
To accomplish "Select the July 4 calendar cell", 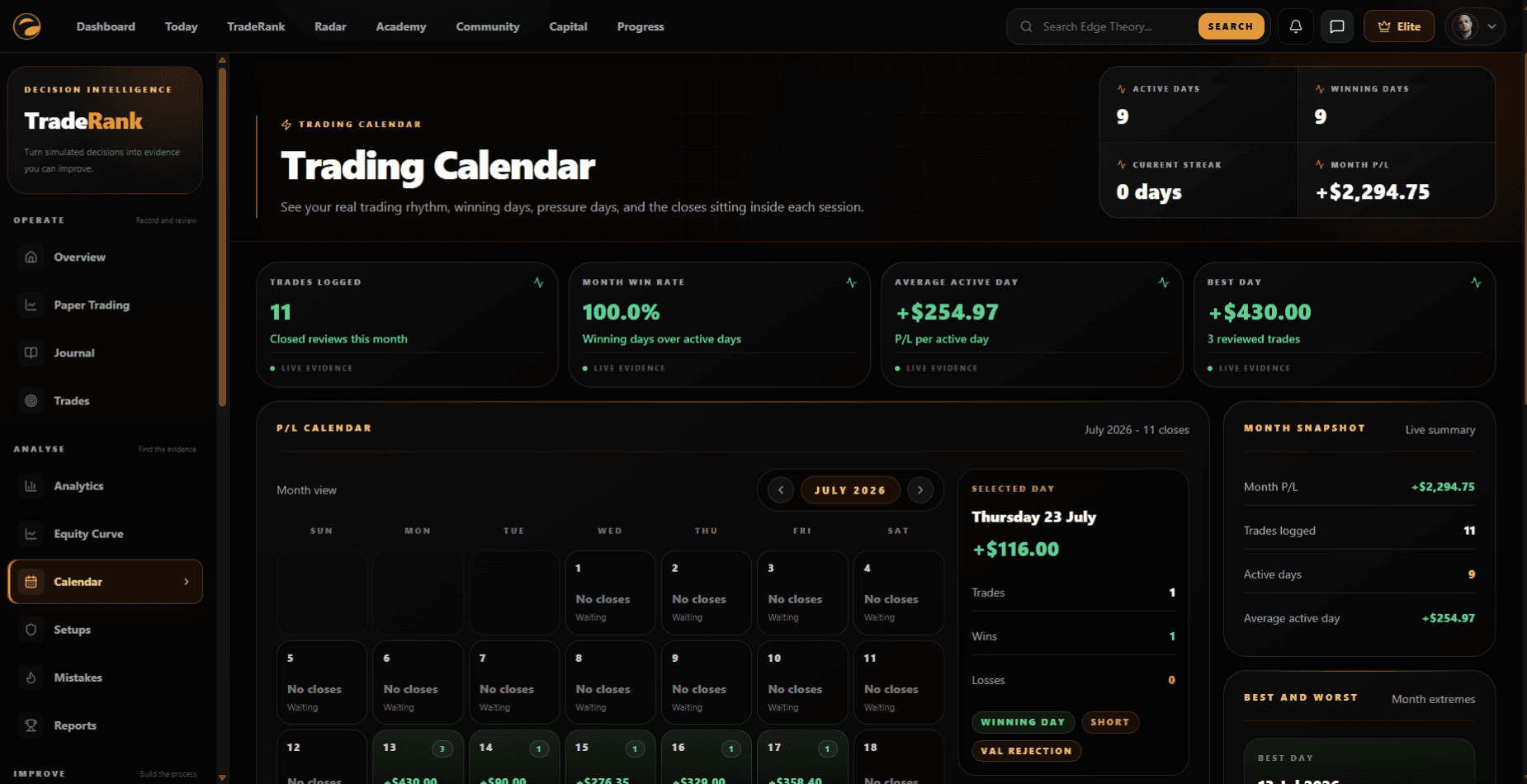I will [899, 593].
